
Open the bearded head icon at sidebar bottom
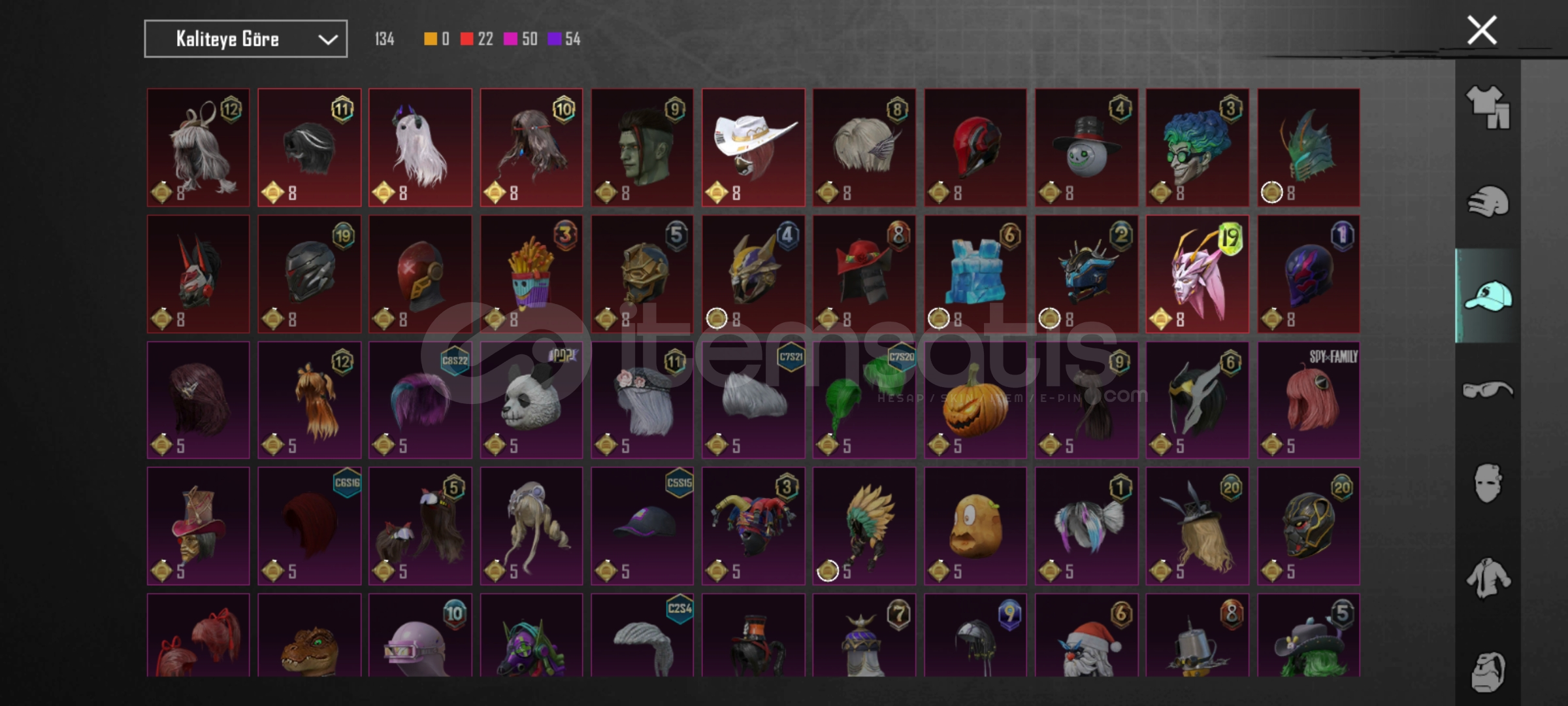tap(1488, 671)
